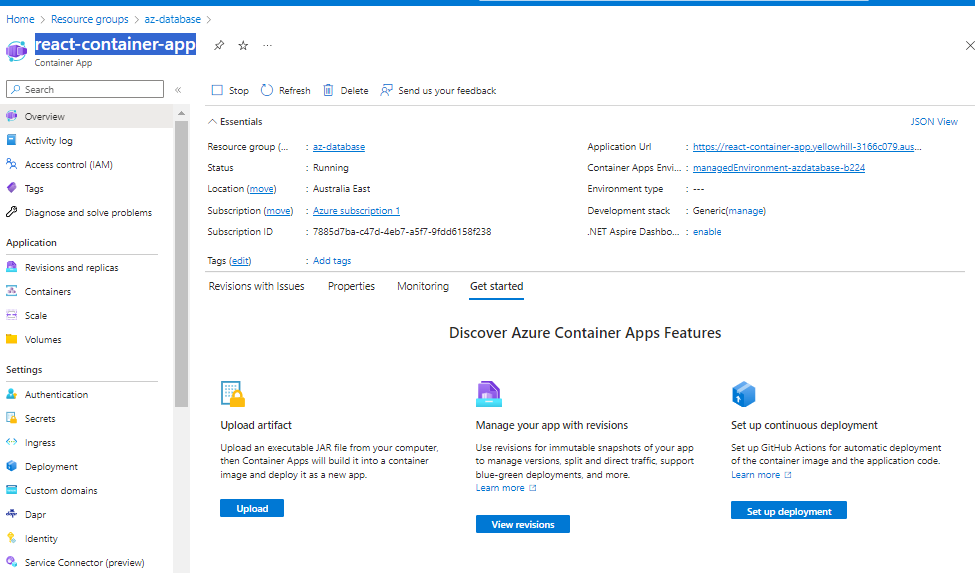Click the sidebar scroll up arrow
975x573 pixels.
click(x=182, y=113)
